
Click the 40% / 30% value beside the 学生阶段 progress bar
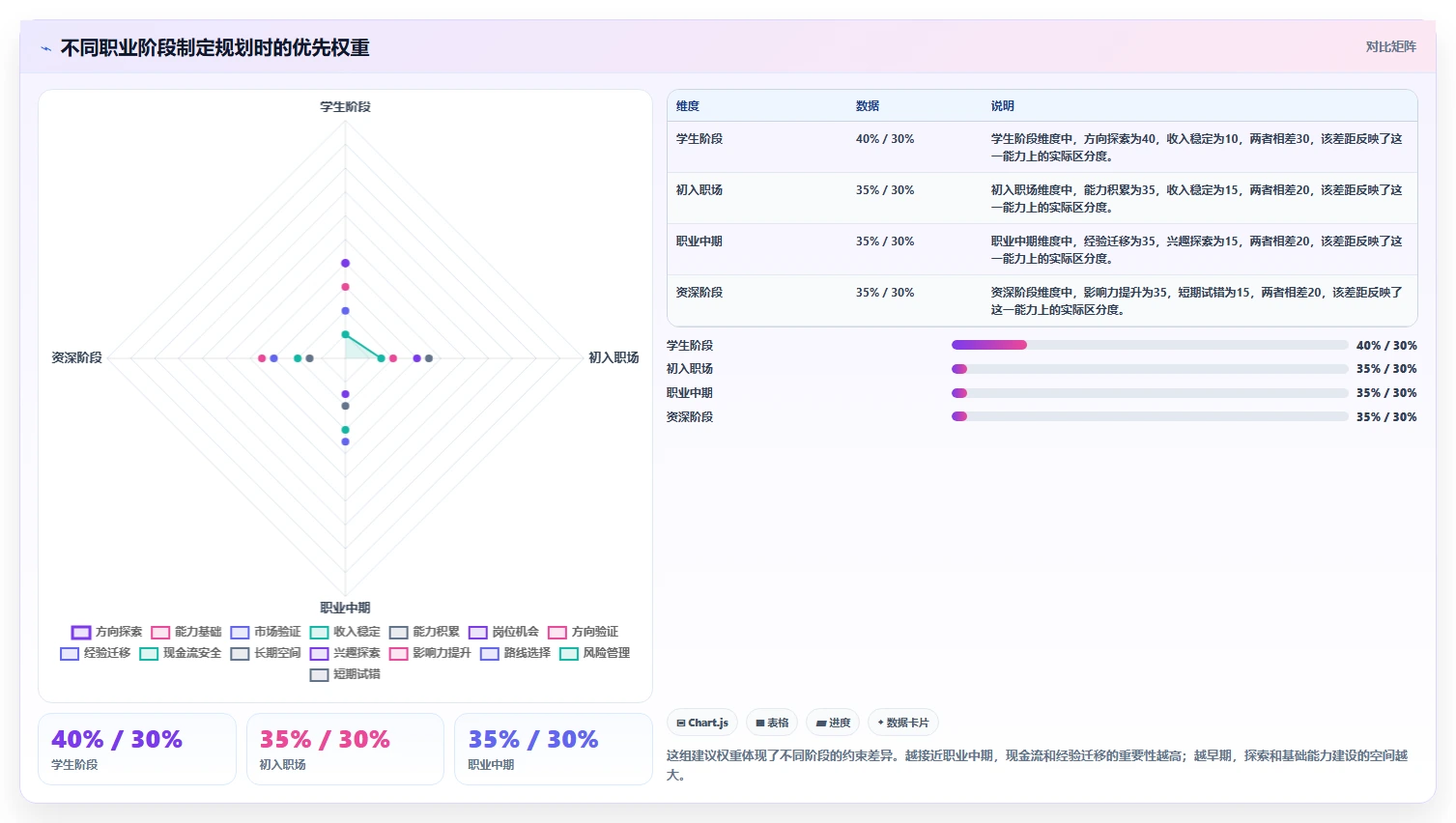(1386, 346)
